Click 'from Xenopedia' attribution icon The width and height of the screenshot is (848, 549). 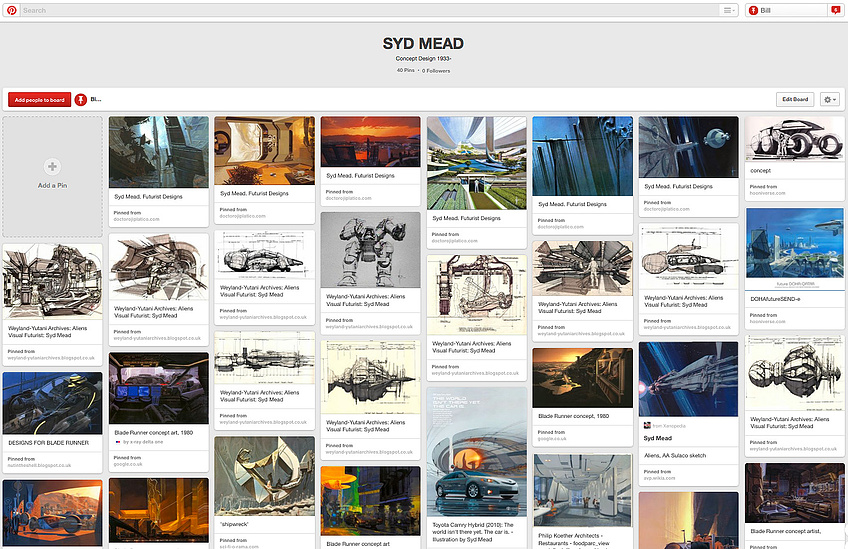click(x=647, y=425)
